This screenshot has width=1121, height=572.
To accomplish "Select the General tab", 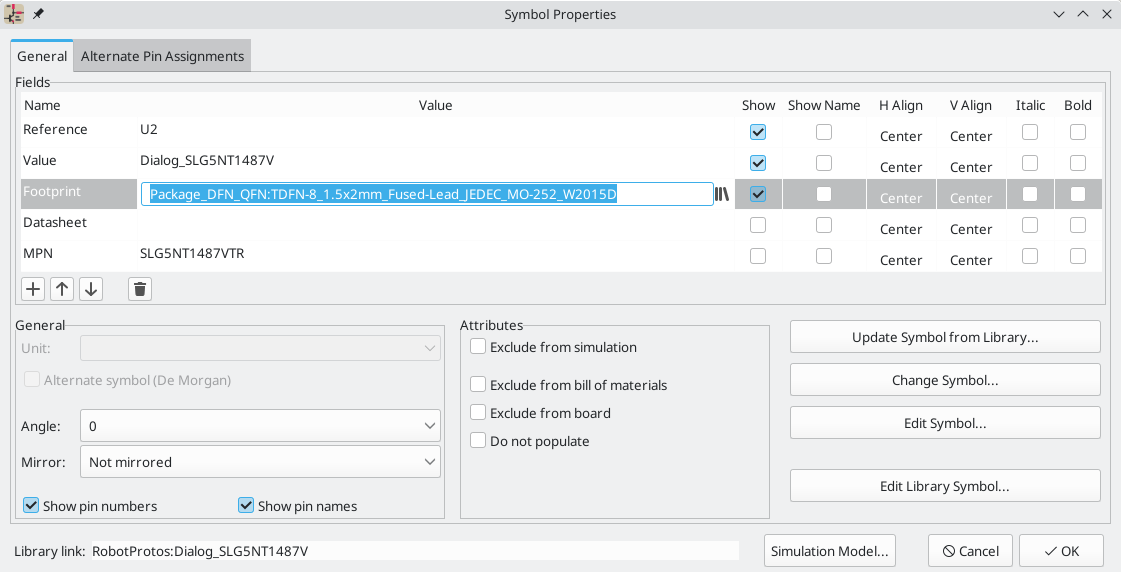I will [42, 57].
